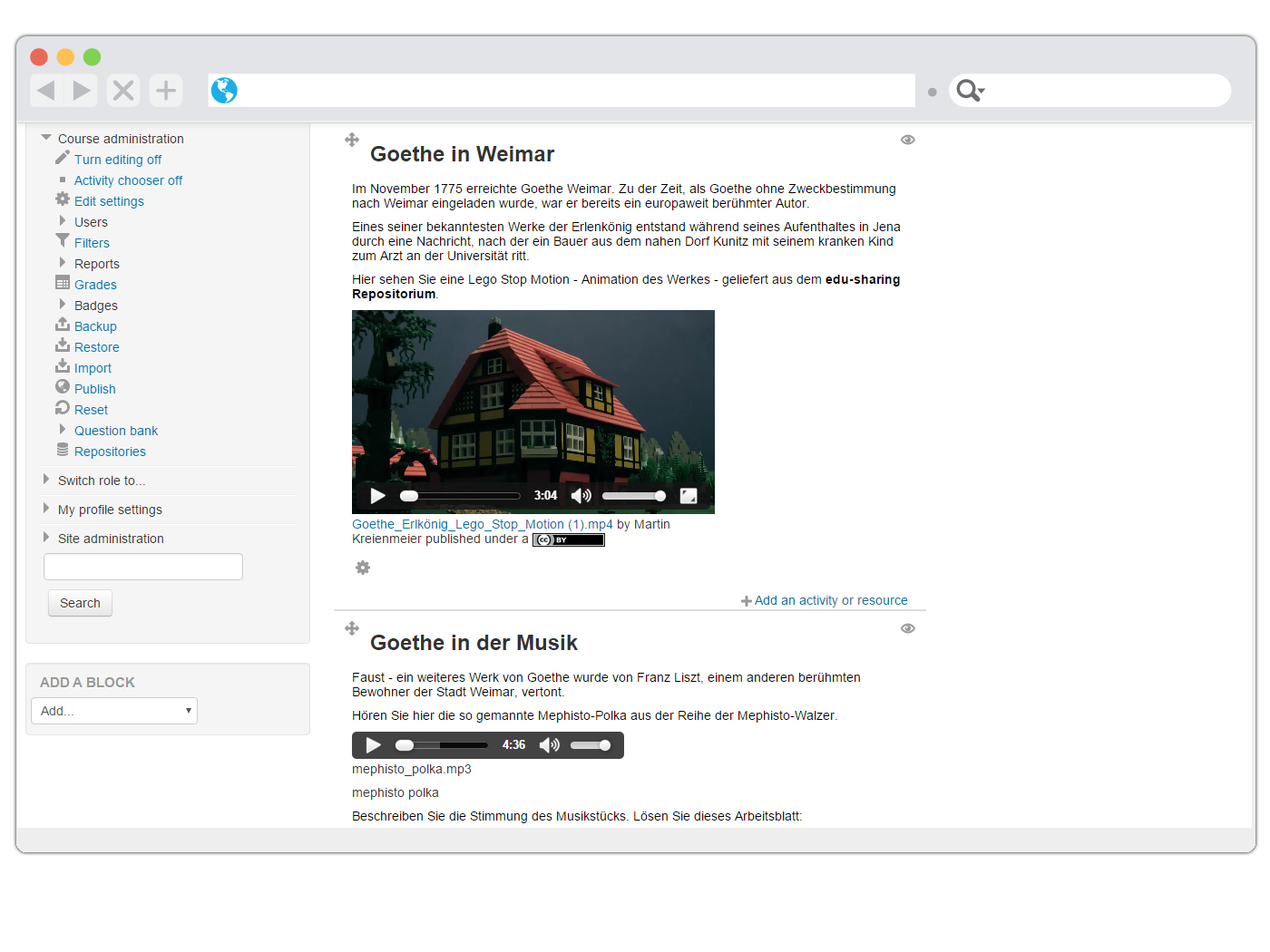Open a new tab with plus button
Screen dimensions: 1270x952
point(166,90)
